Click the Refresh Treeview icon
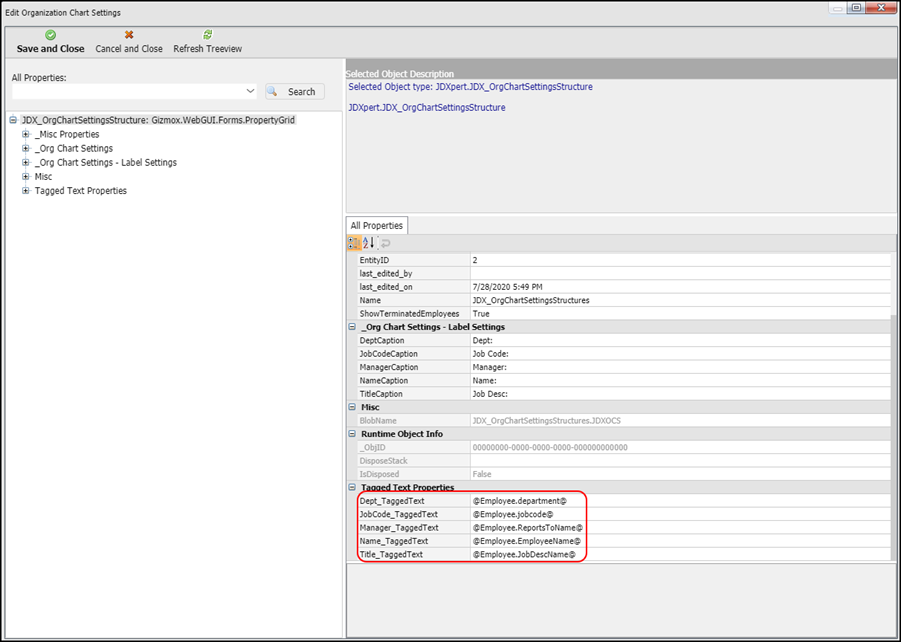 pos(208,35)
